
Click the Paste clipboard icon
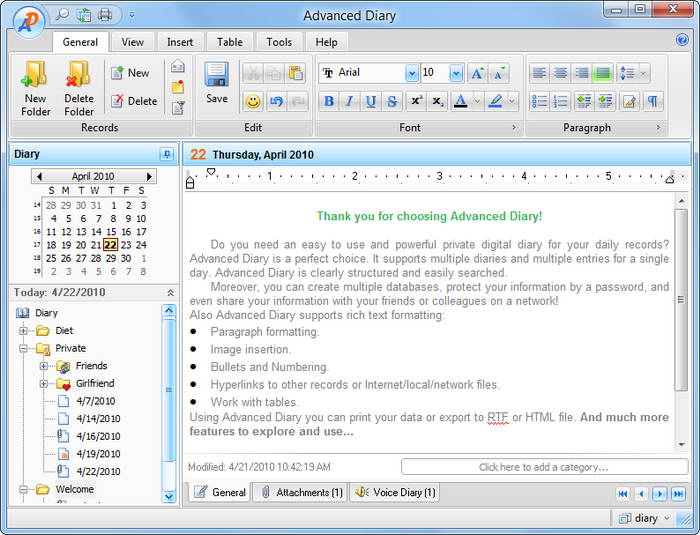[295, 73]
